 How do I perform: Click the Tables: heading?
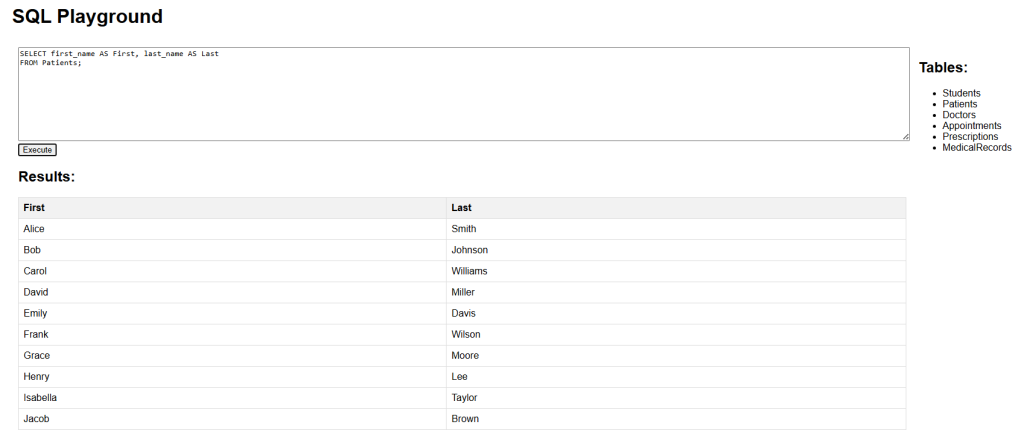click(x=943, y=67)
